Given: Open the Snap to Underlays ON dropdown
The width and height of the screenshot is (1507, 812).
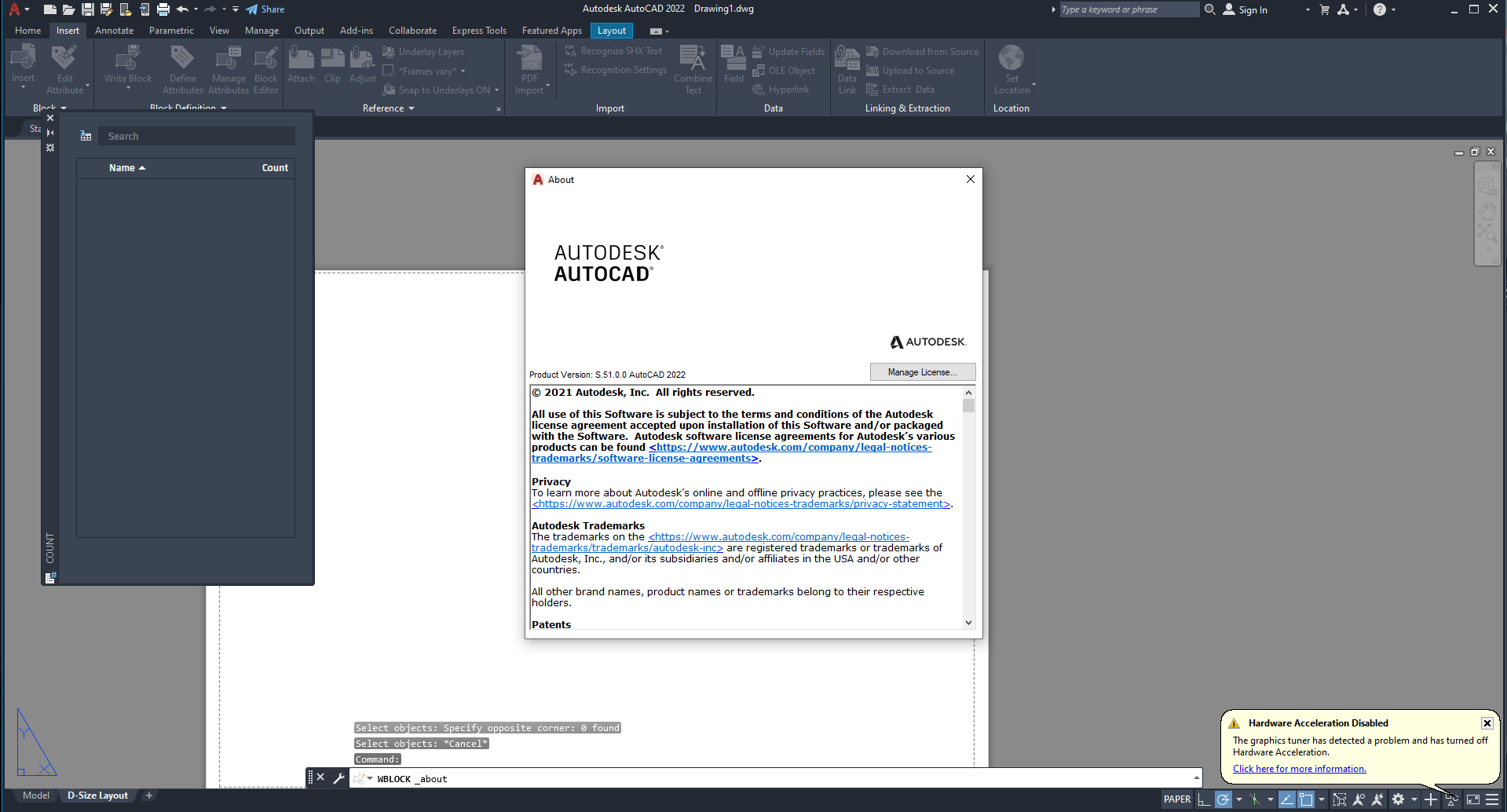Looking at the screenshot, I should [x=496, y=90].
